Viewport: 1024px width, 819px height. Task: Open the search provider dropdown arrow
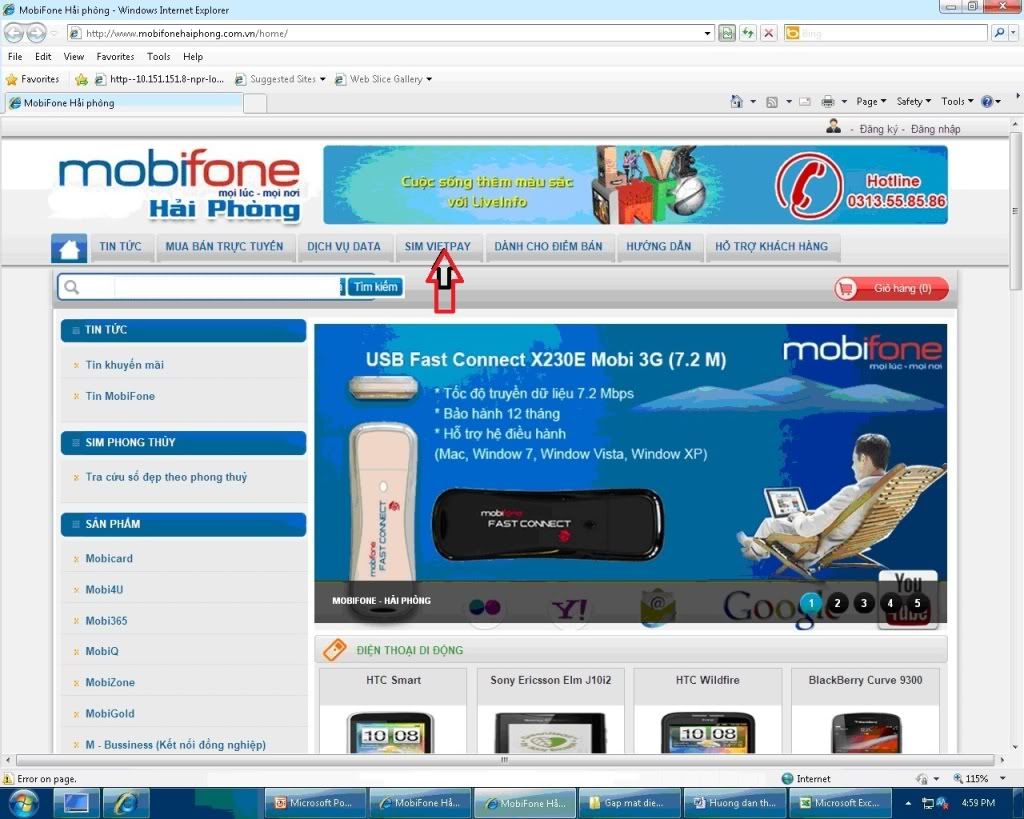click(1014, 33)
